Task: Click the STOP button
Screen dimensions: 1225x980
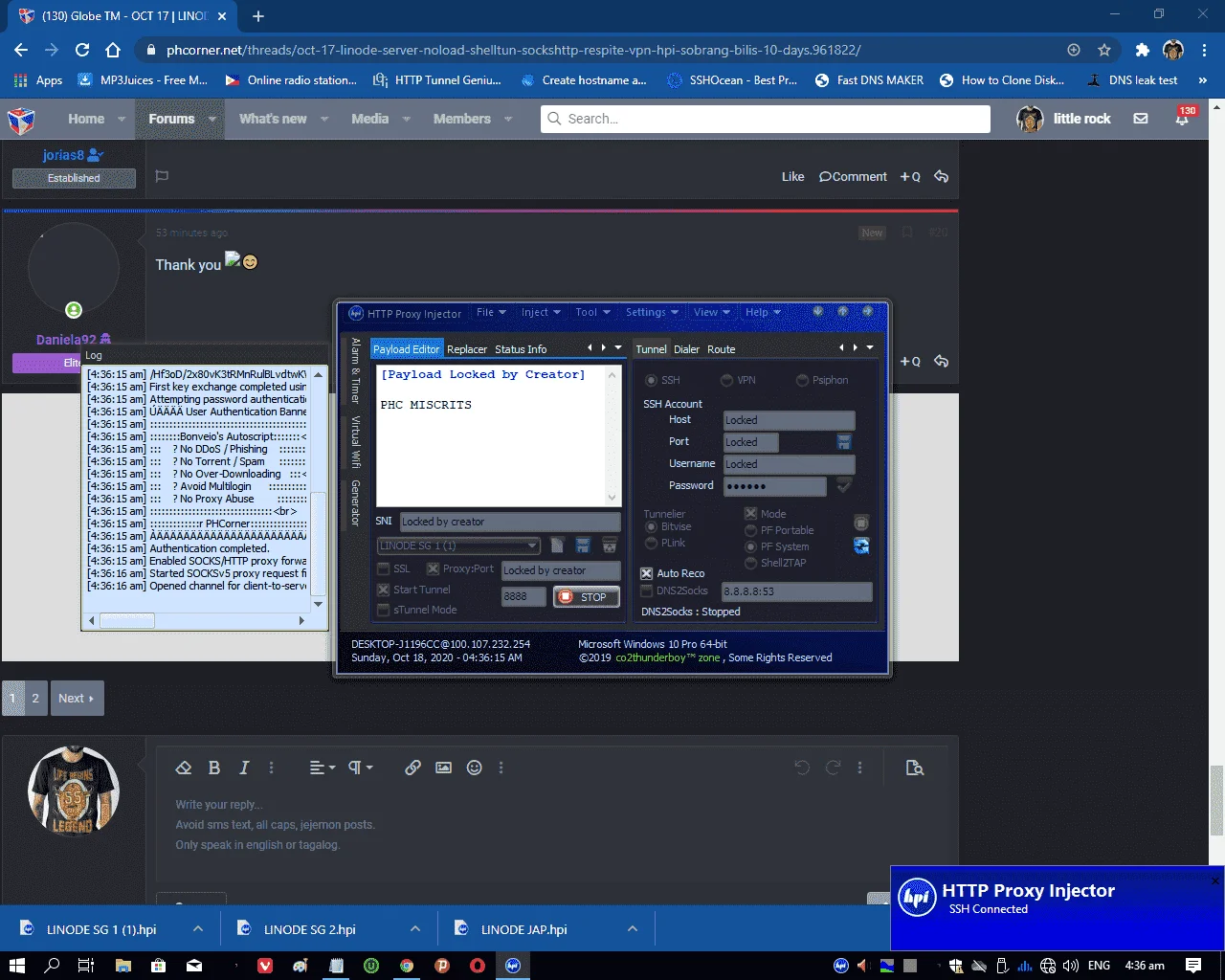Action: 587,597
